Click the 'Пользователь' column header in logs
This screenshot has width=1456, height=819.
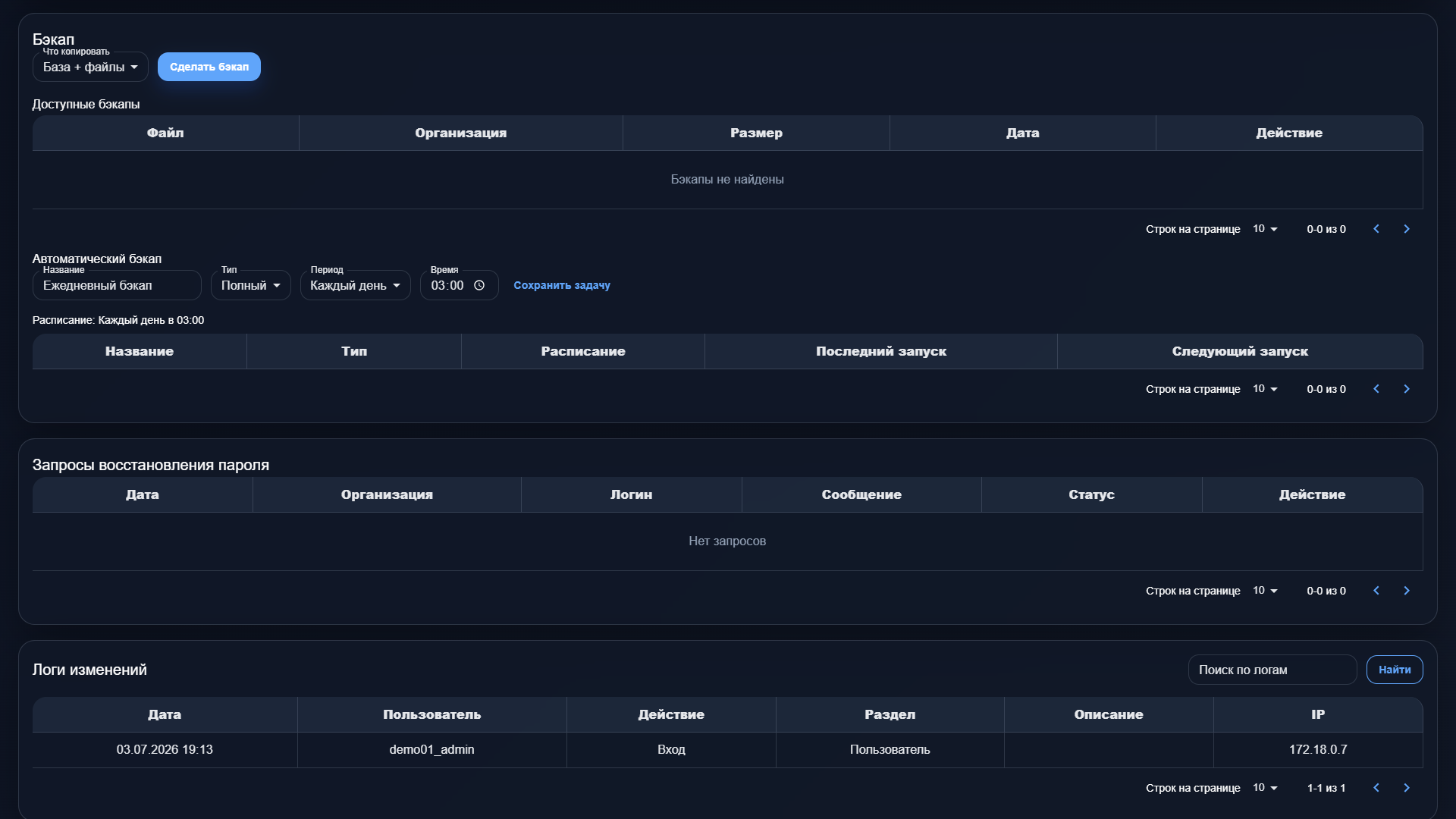tap(432, 714)
